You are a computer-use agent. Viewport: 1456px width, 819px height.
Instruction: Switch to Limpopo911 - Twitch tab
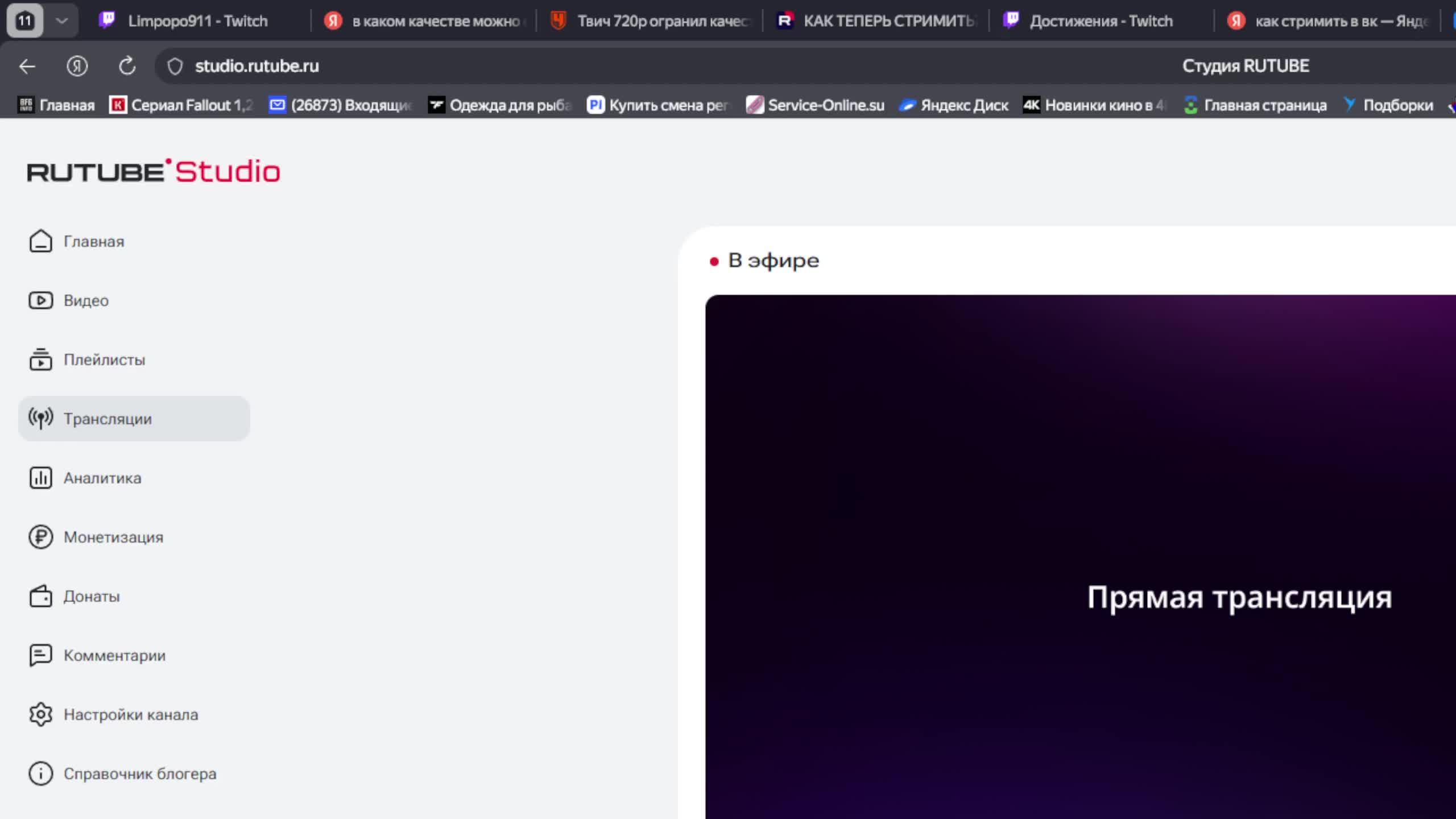pyautogui.click(x=197, y=21)
